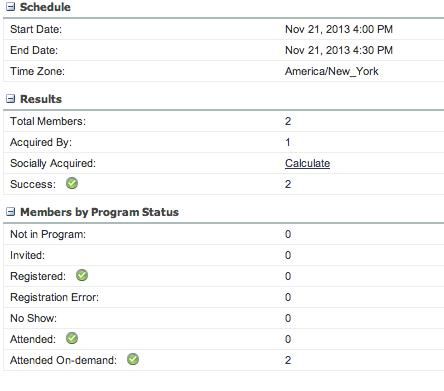The width and height of the screenshot is (444, 391).
Task: Click the Success count value
Action: [288, 184]
